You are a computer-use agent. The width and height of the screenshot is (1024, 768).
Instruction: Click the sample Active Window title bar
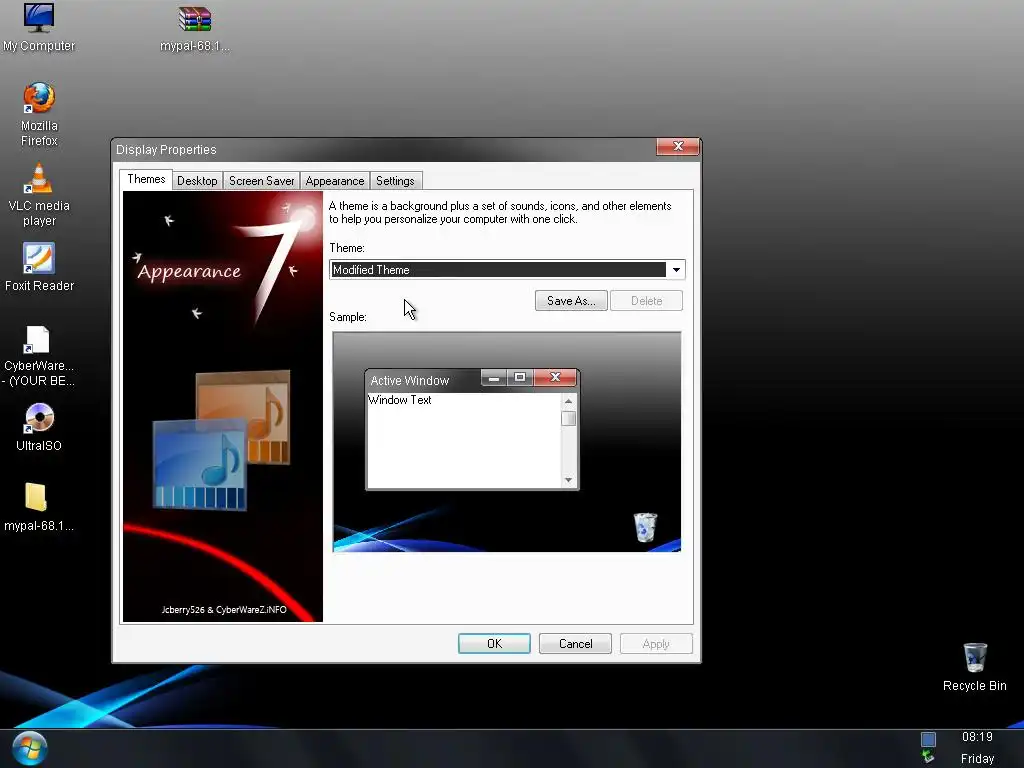[423, 380]
